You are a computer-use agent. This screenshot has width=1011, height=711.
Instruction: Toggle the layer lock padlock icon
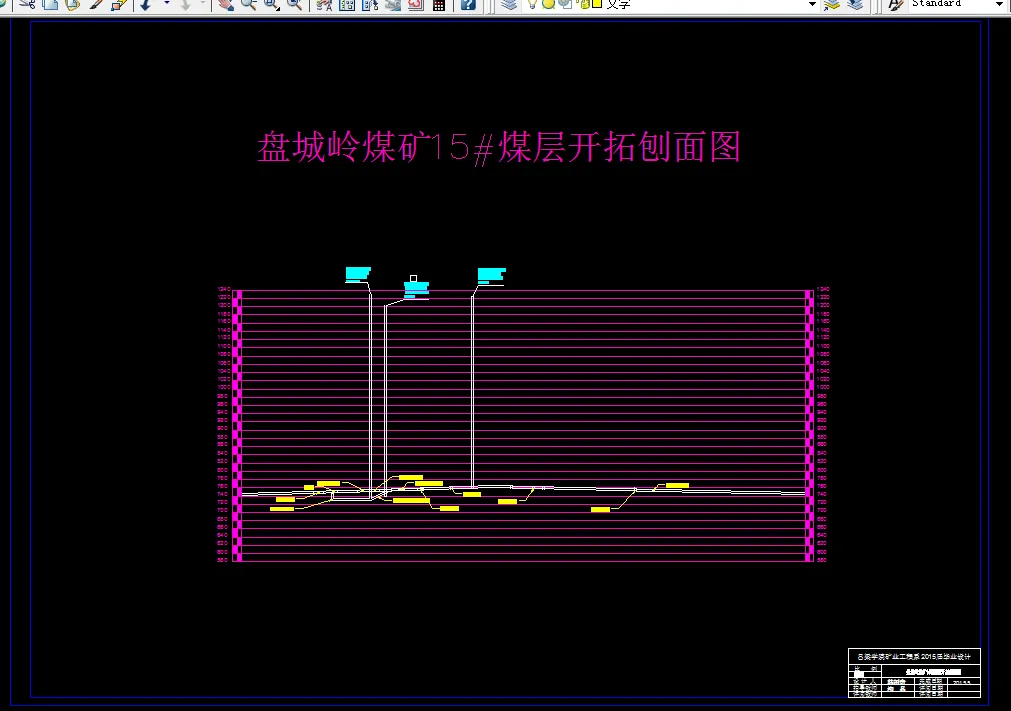coord(583,4)
